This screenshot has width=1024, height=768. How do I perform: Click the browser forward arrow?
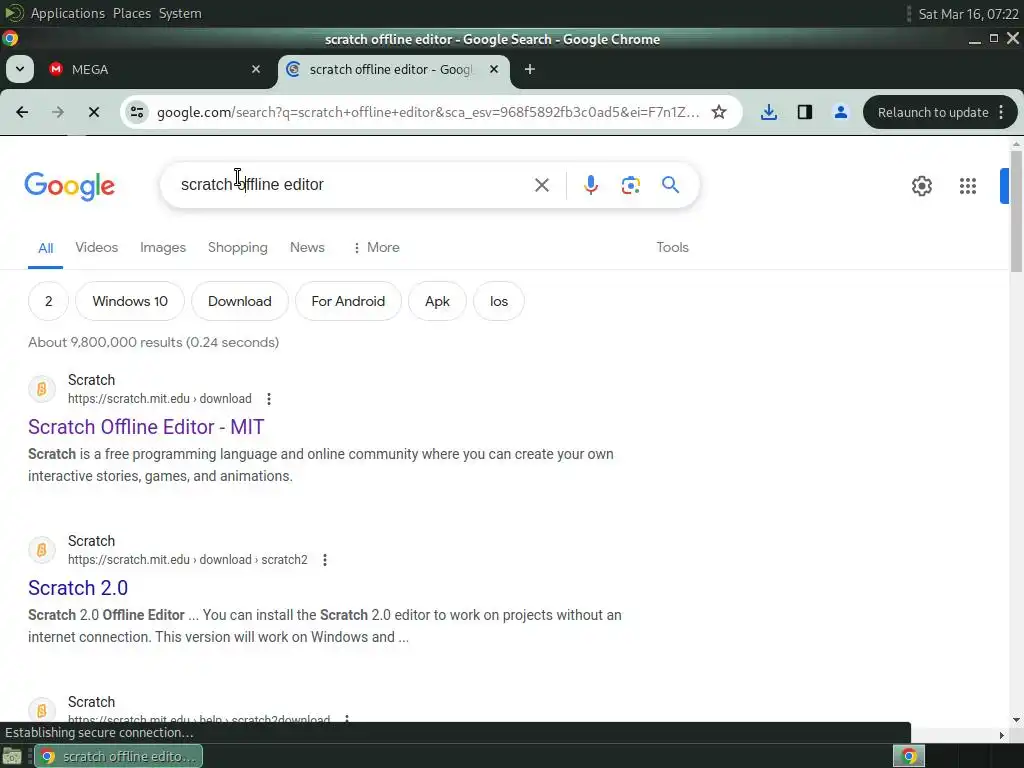point(58,112)
